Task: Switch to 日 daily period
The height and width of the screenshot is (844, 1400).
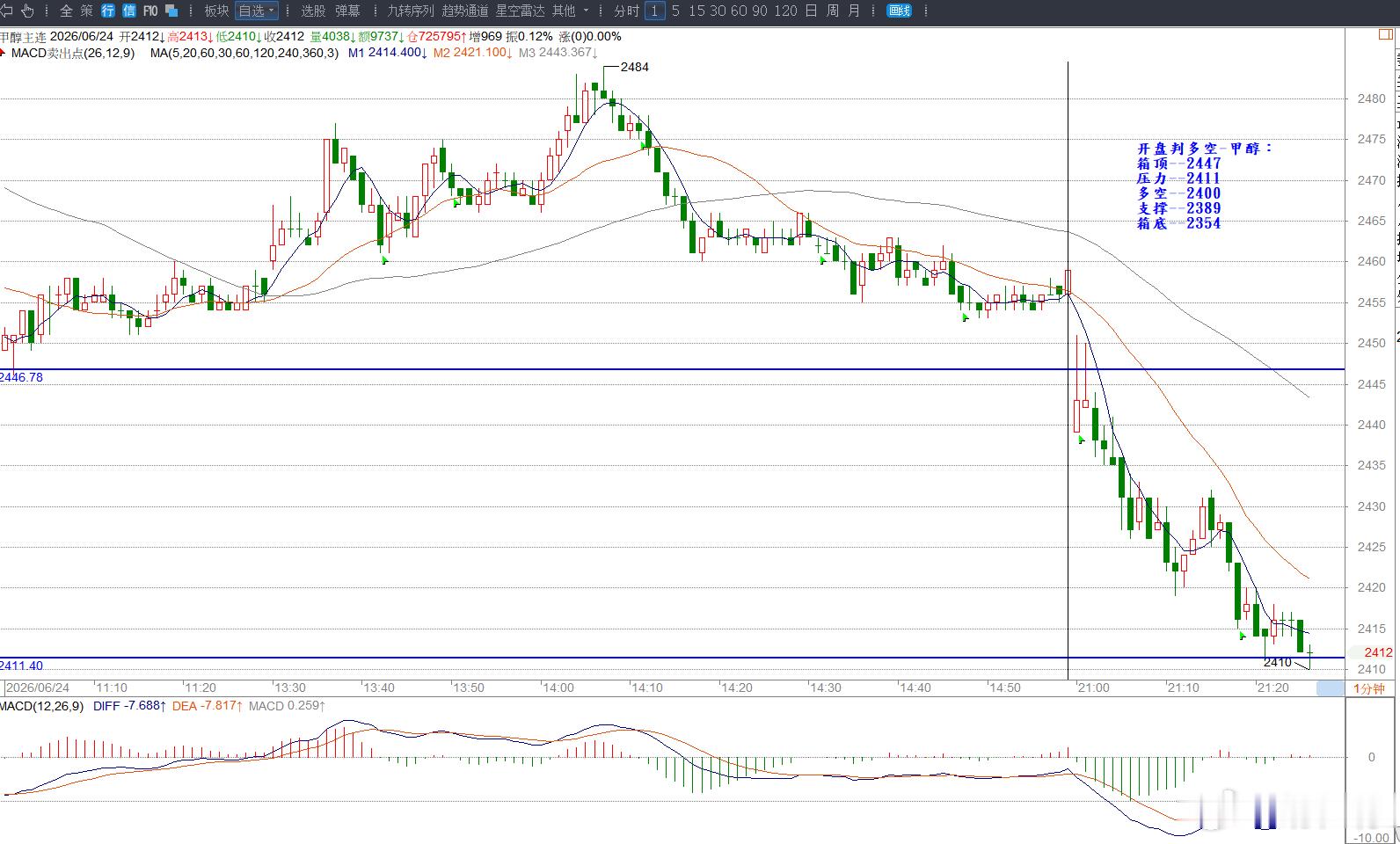Action: [811, 11]
